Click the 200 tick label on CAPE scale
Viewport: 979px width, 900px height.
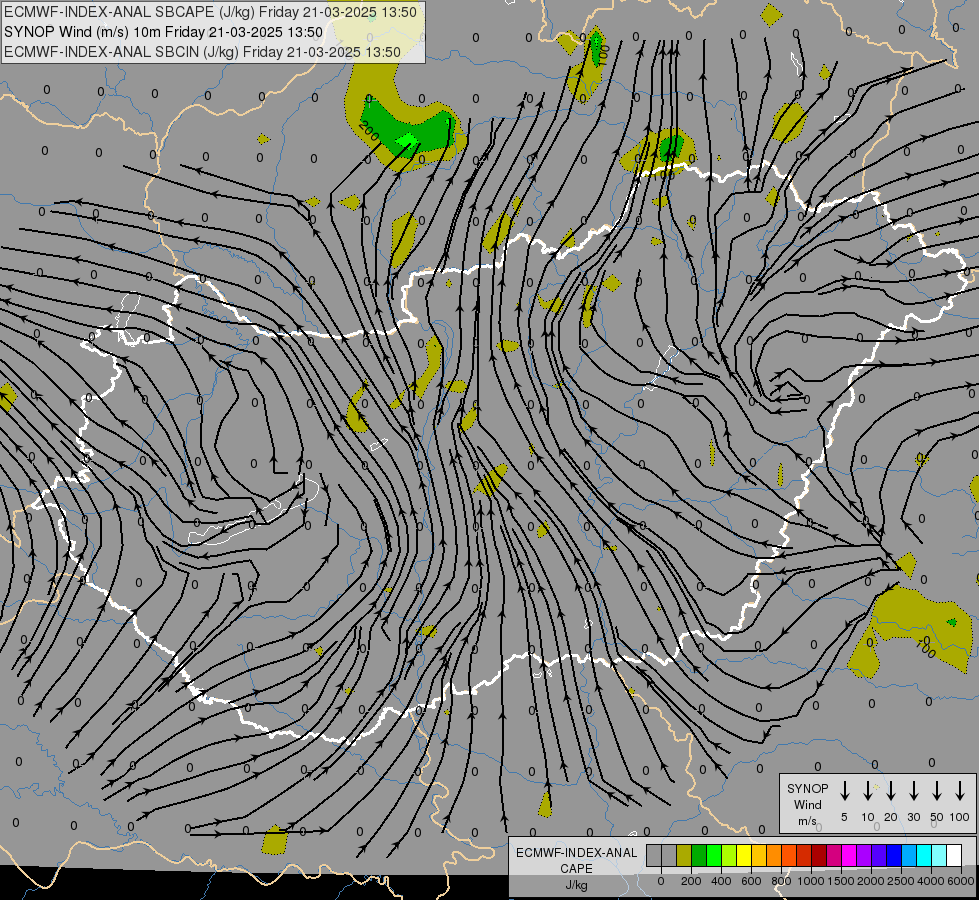(x=691, y=881)
